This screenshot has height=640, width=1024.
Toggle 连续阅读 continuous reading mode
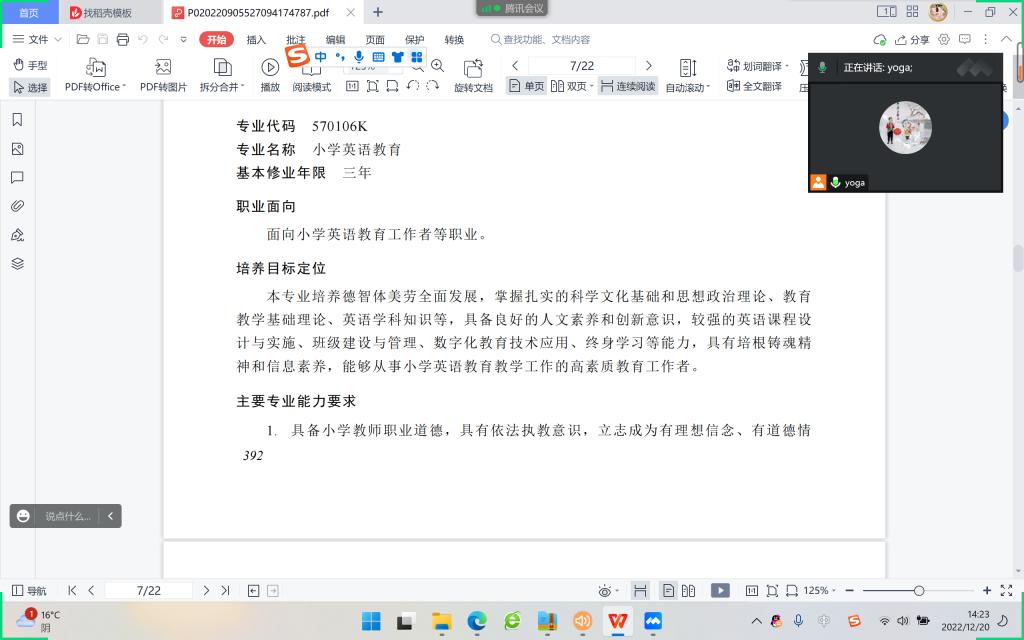coord(627,86)
